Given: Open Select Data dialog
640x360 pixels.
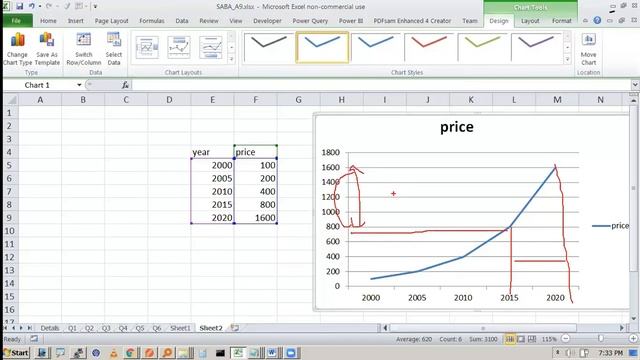Looking at the screenshot, I should (x=114, y=49).
